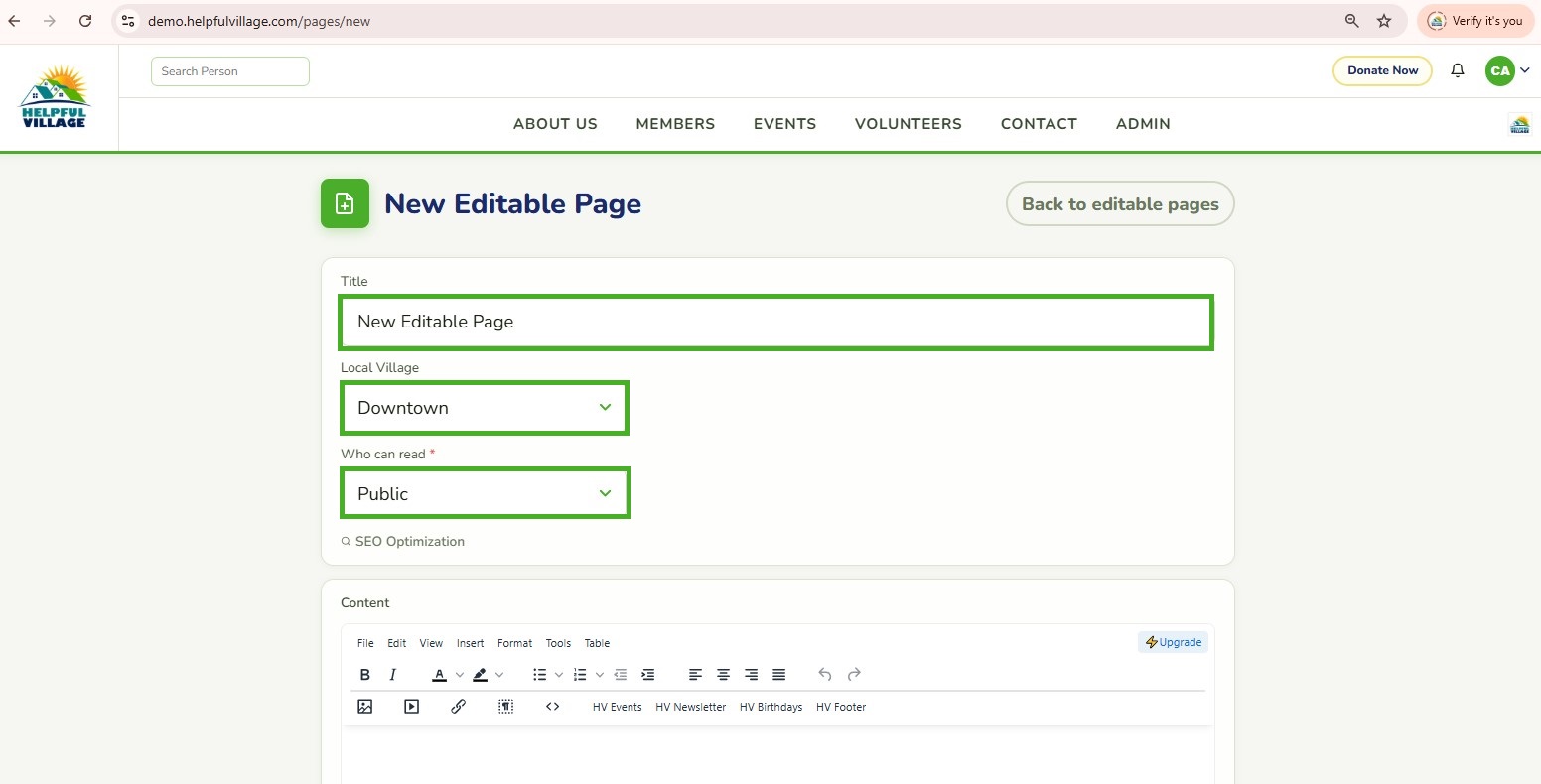Center align the text
Image resolution: width=1541 pixels, height=784 pixels.
point(723,675)
